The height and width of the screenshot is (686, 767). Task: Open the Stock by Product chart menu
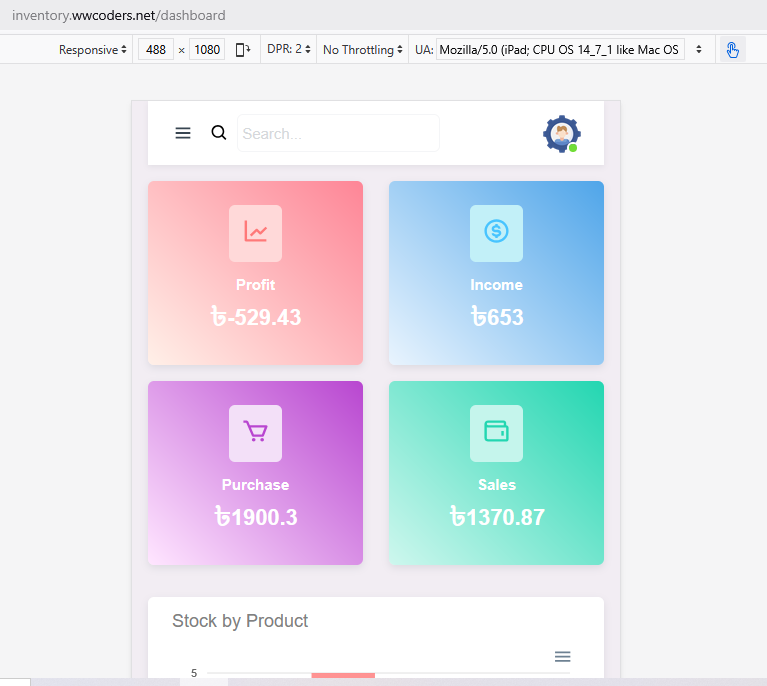click(563, 657)
